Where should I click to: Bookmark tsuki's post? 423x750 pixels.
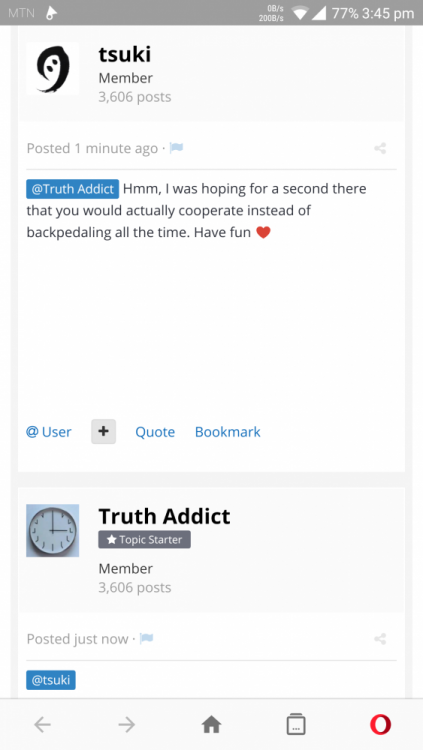(228, 432)
